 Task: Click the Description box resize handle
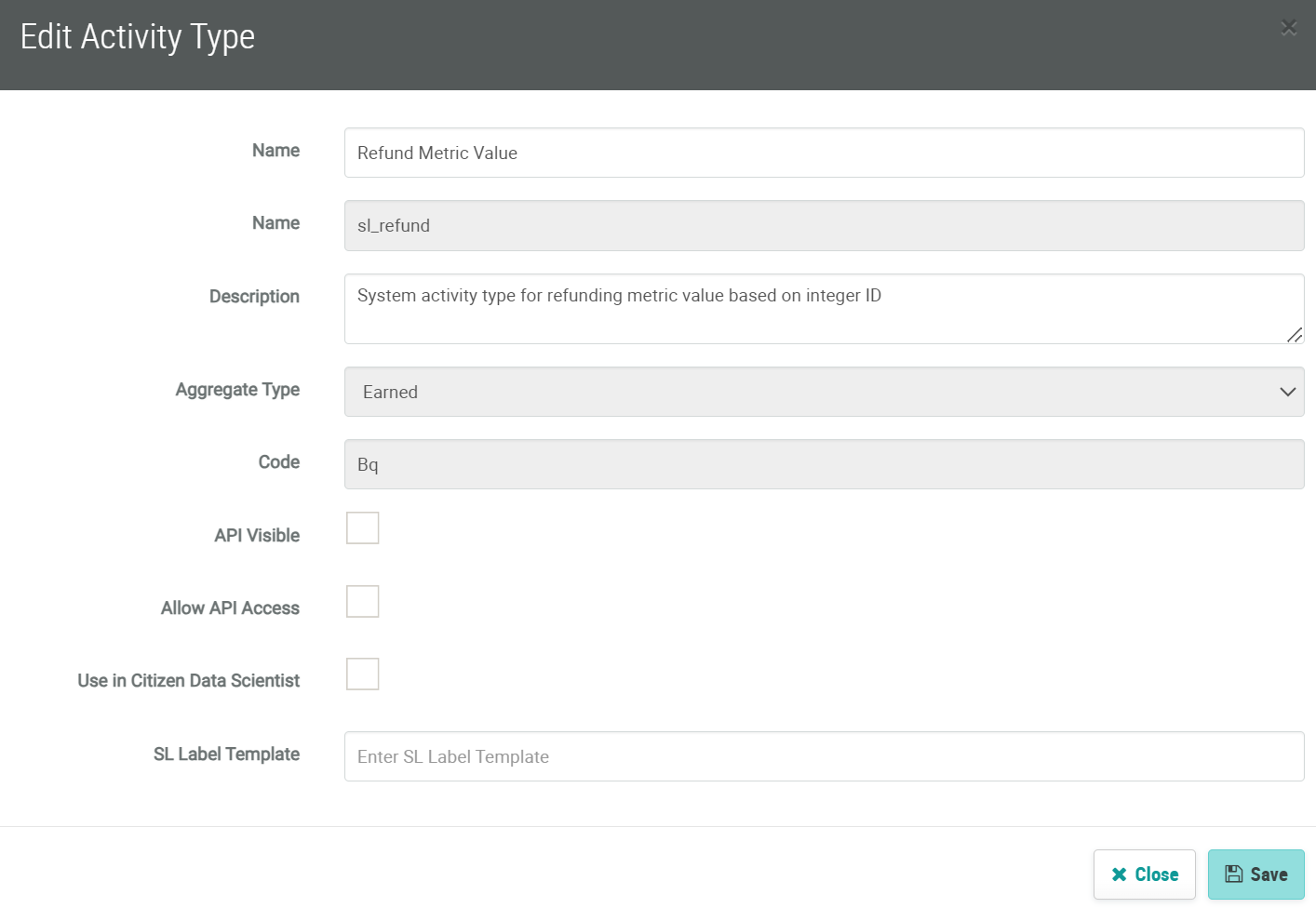pyautogui.click(x=1294, y=335)
